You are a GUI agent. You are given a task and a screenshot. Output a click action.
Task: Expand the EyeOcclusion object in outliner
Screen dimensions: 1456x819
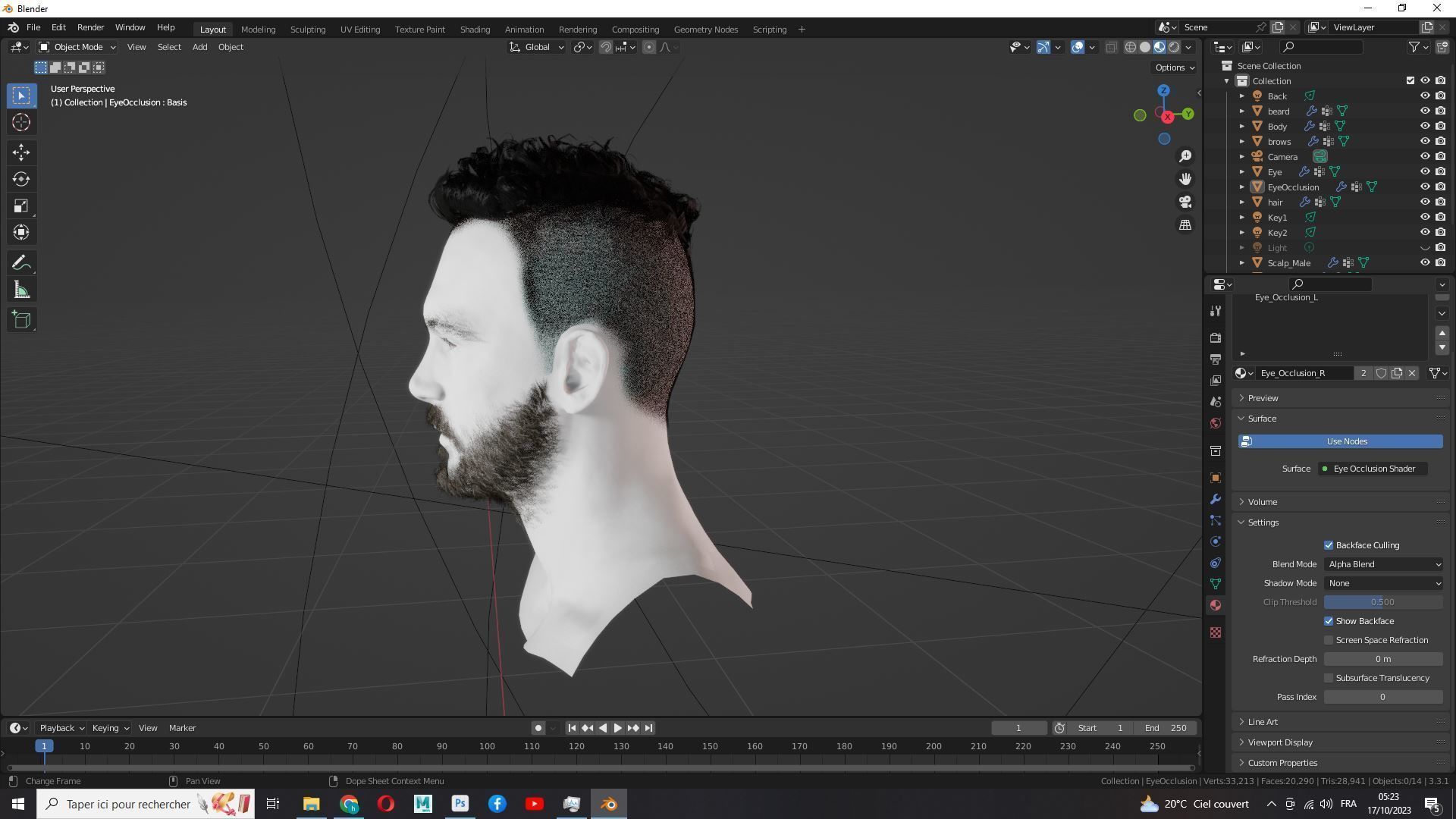(1242, 187)
